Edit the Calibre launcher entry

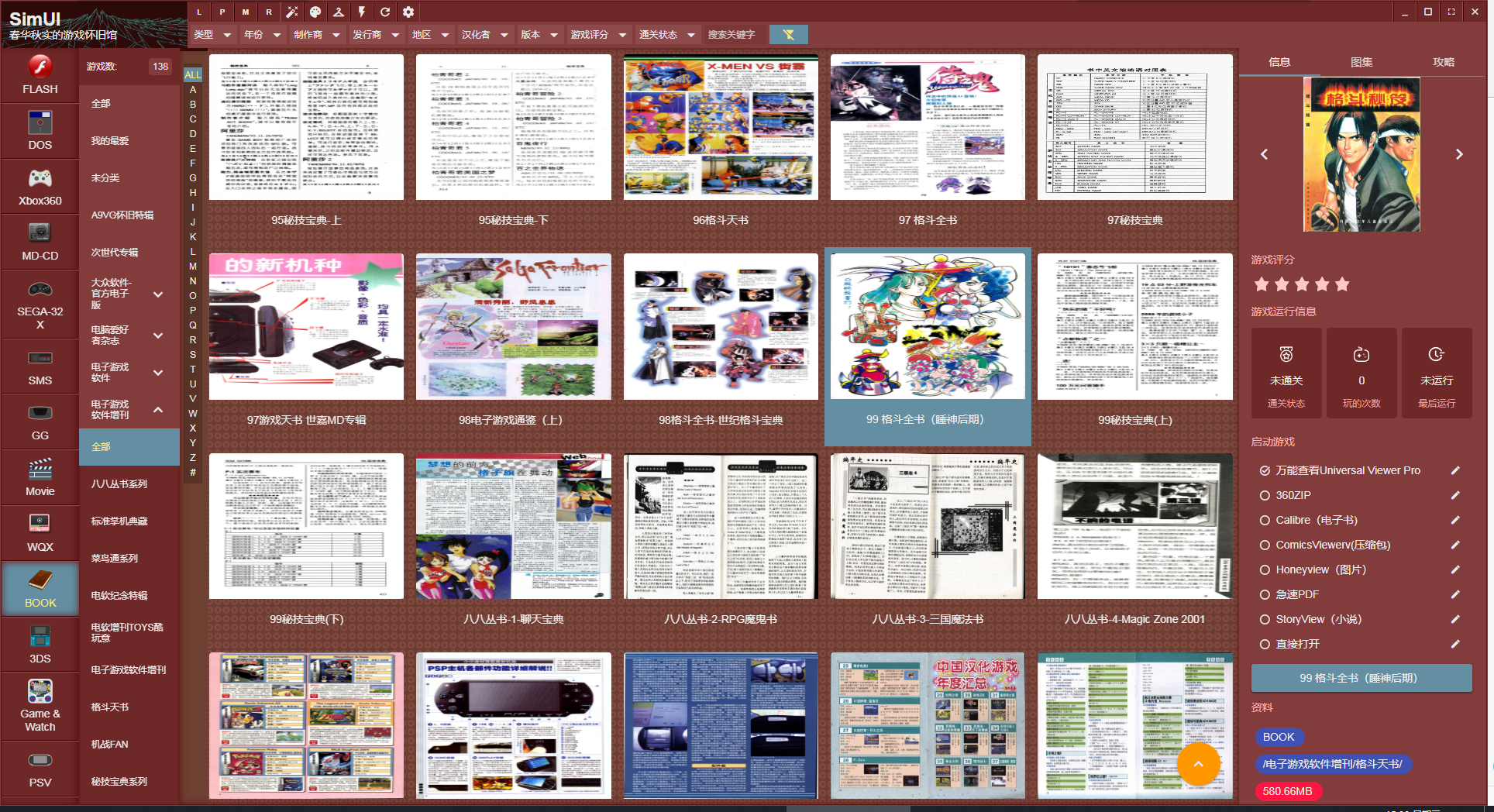click(x=1455, y=520)
